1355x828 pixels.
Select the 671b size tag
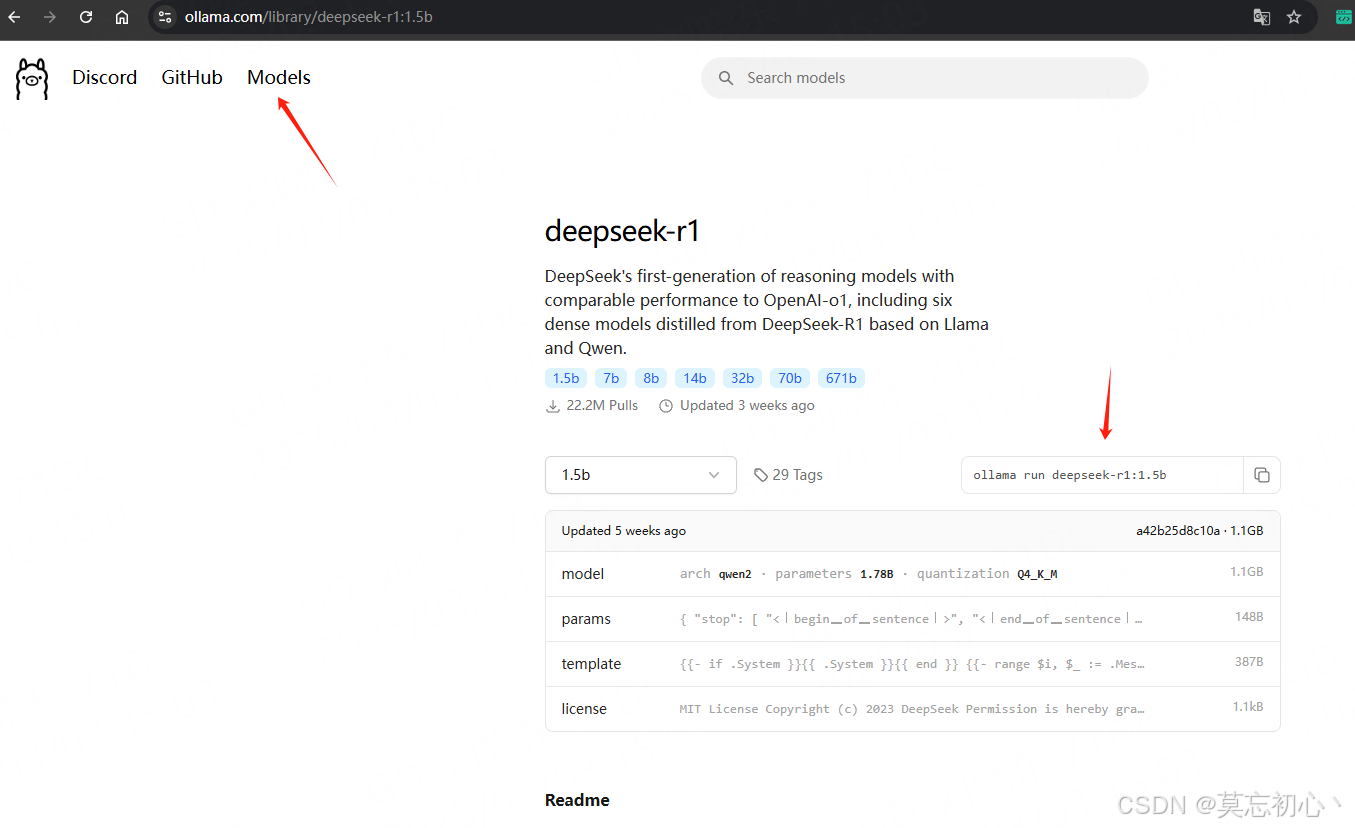point(841,378)
